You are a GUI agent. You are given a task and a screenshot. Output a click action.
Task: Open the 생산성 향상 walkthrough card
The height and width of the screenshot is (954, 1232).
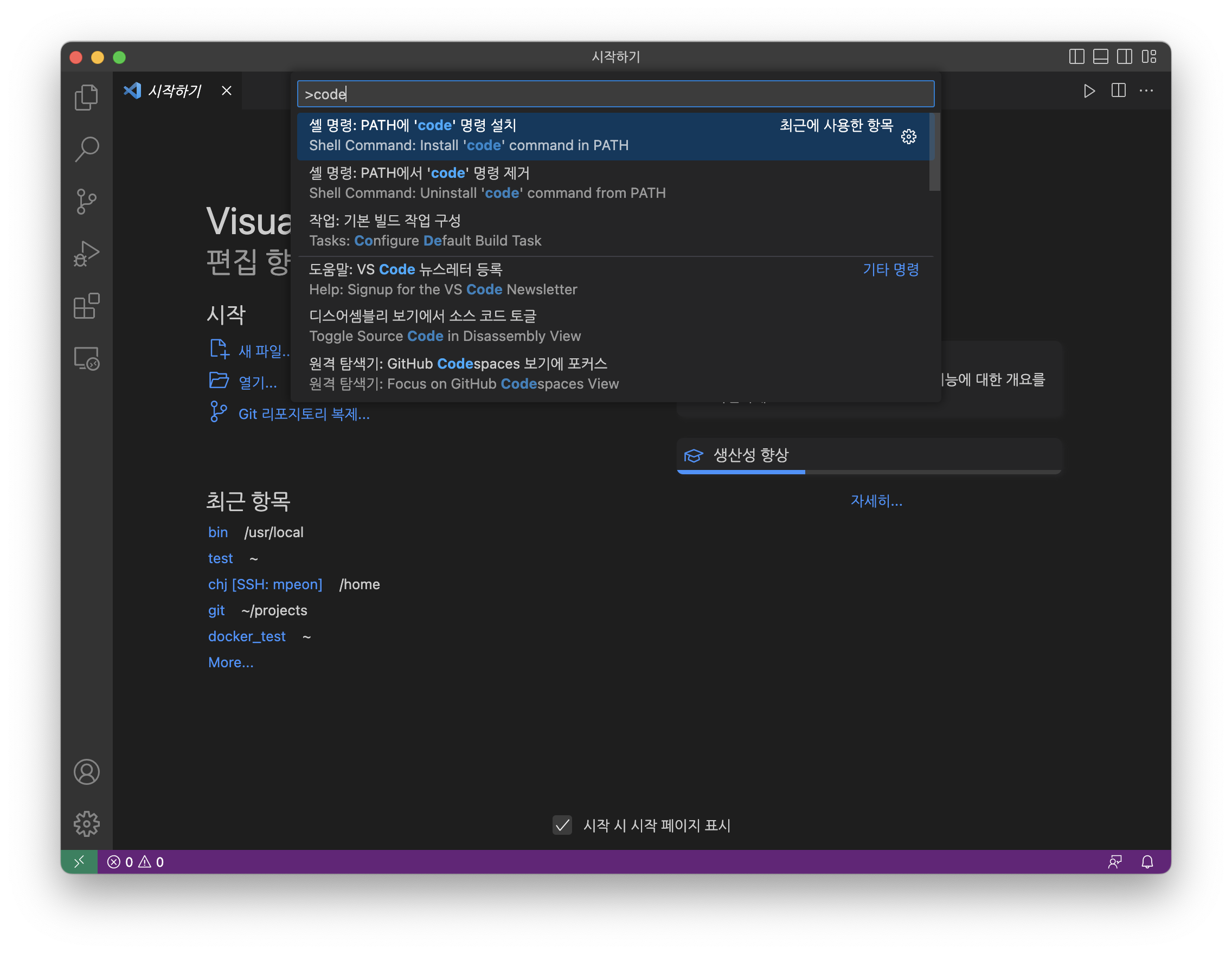[869, 455]
